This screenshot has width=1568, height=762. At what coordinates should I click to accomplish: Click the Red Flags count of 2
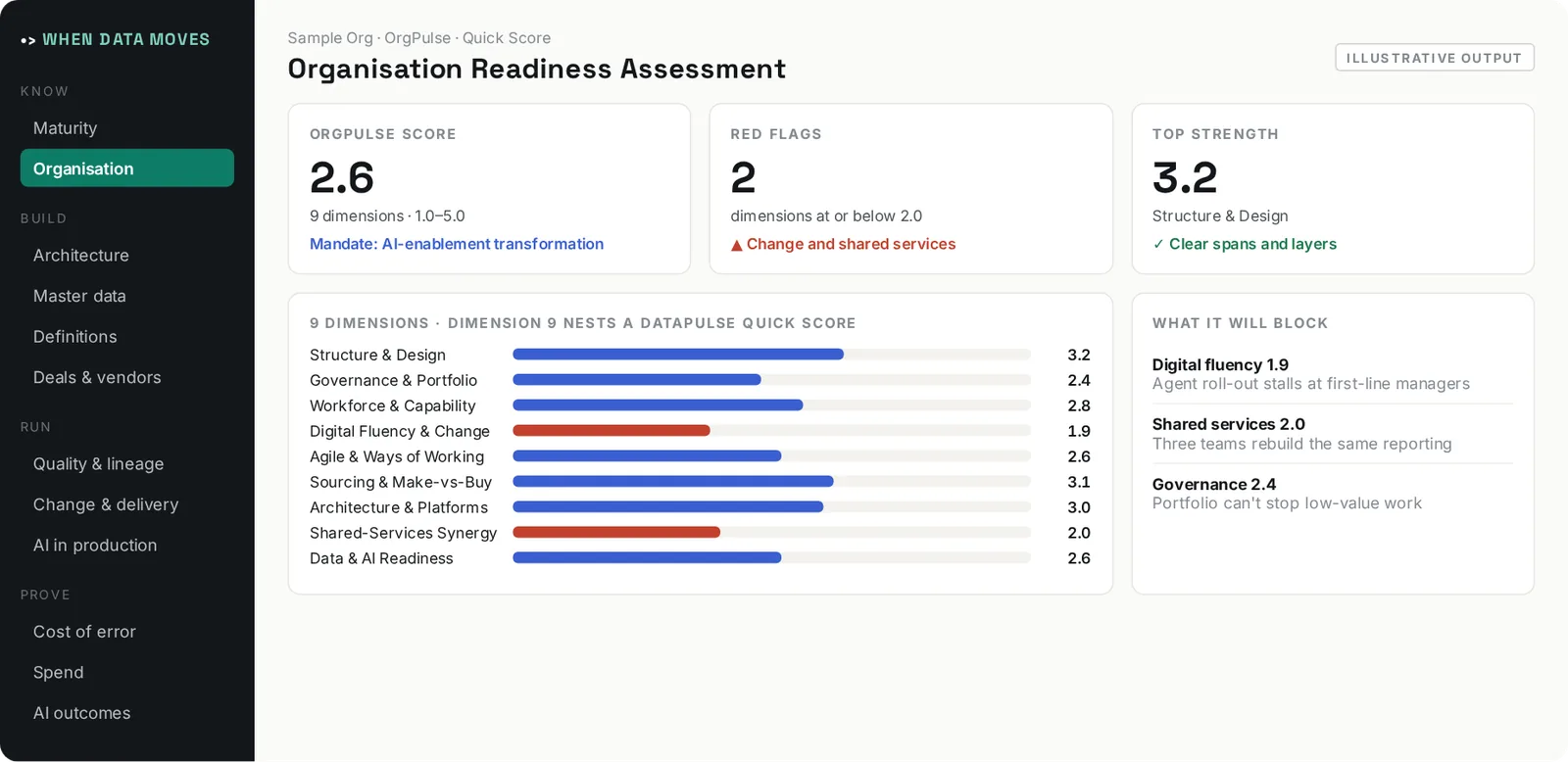743,178
